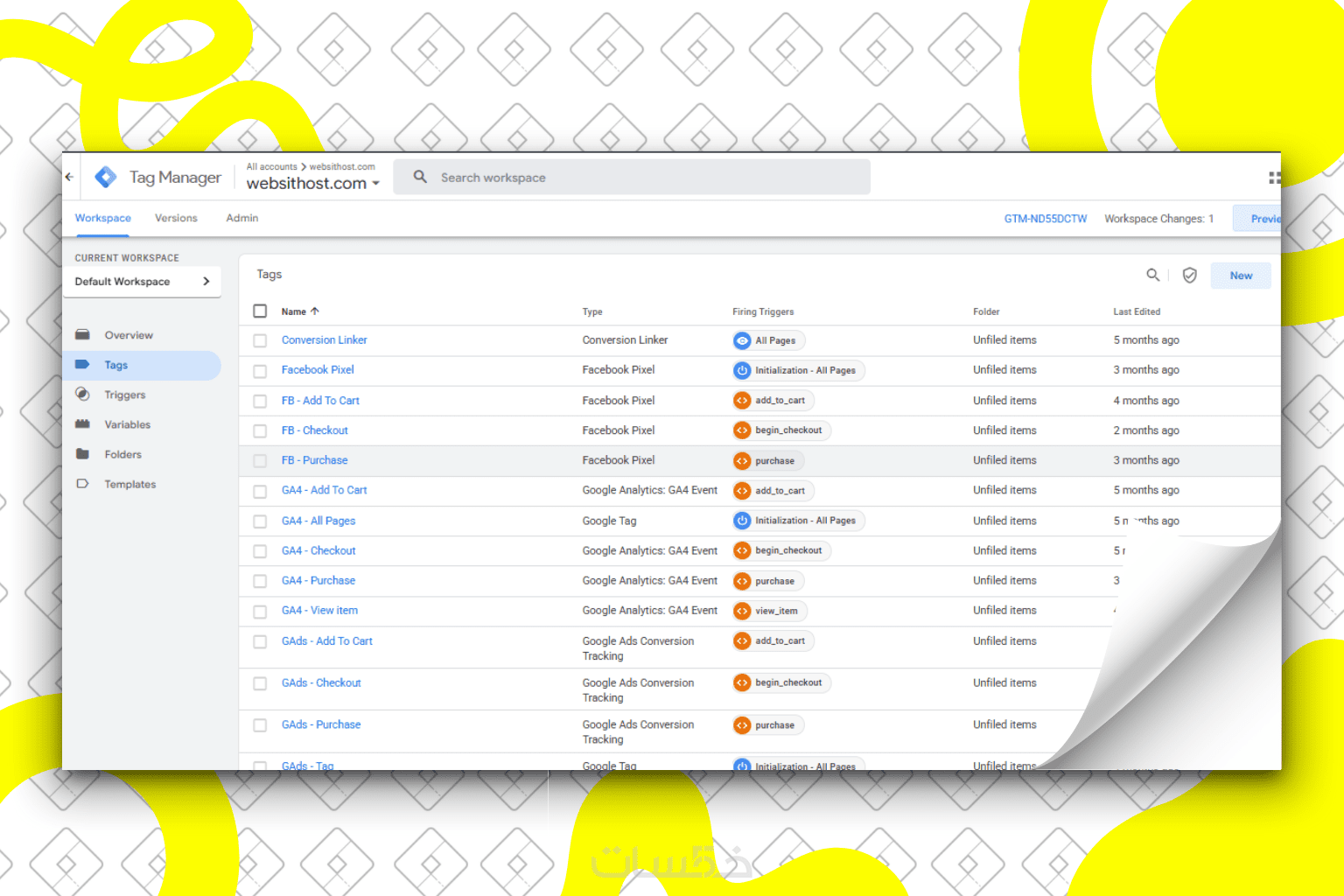Open the Versions tab
1344x896 pixels.
coord(176,218)
